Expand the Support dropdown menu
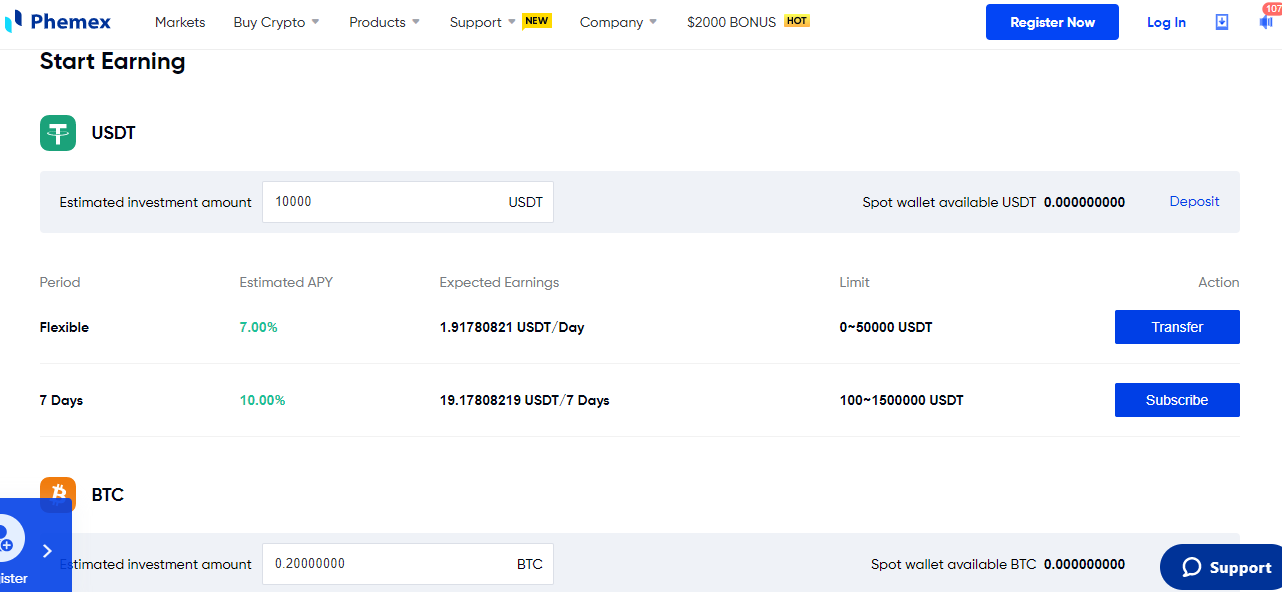 point(482,22)
